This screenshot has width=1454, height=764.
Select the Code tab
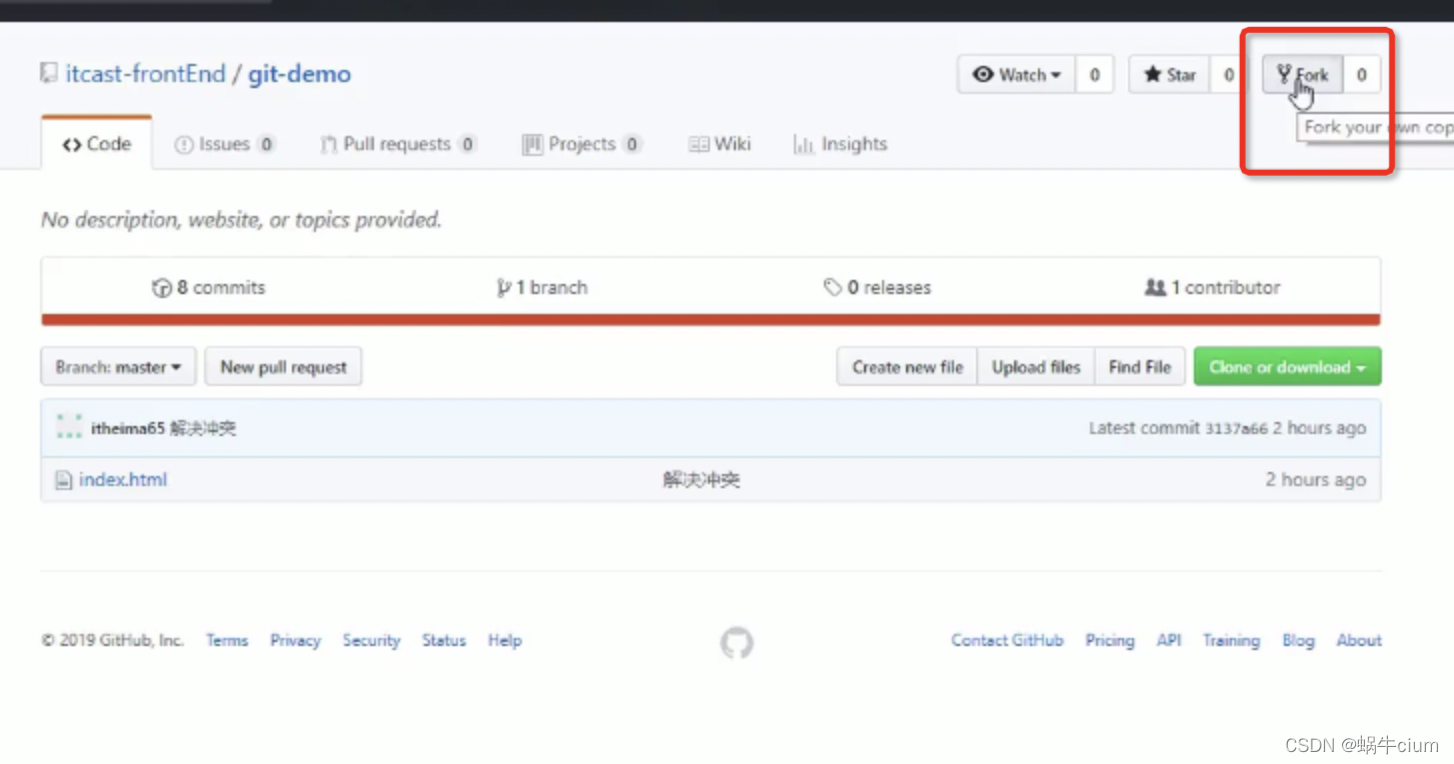(x=97, y=144)
